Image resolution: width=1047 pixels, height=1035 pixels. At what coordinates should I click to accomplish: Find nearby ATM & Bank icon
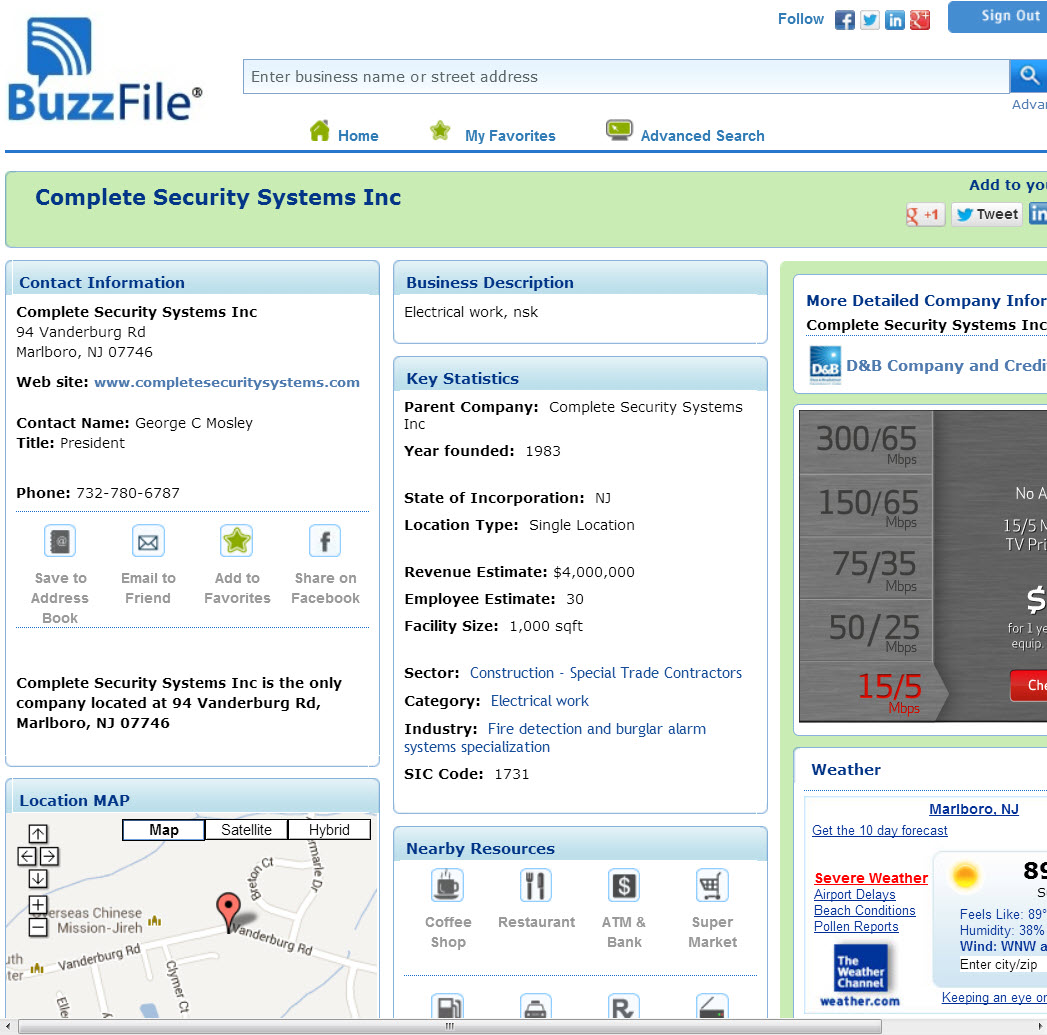coord(624,885)
